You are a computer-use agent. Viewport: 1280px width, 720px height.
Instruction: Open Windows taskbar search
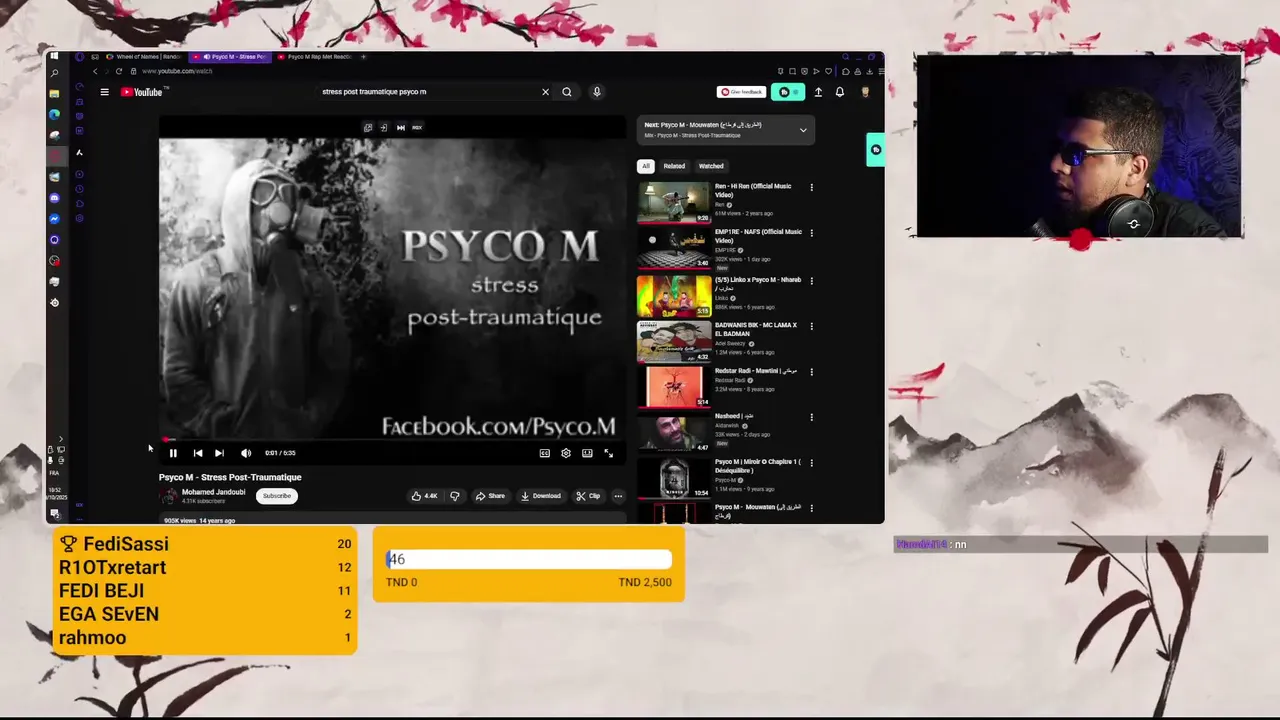(55, 73)
